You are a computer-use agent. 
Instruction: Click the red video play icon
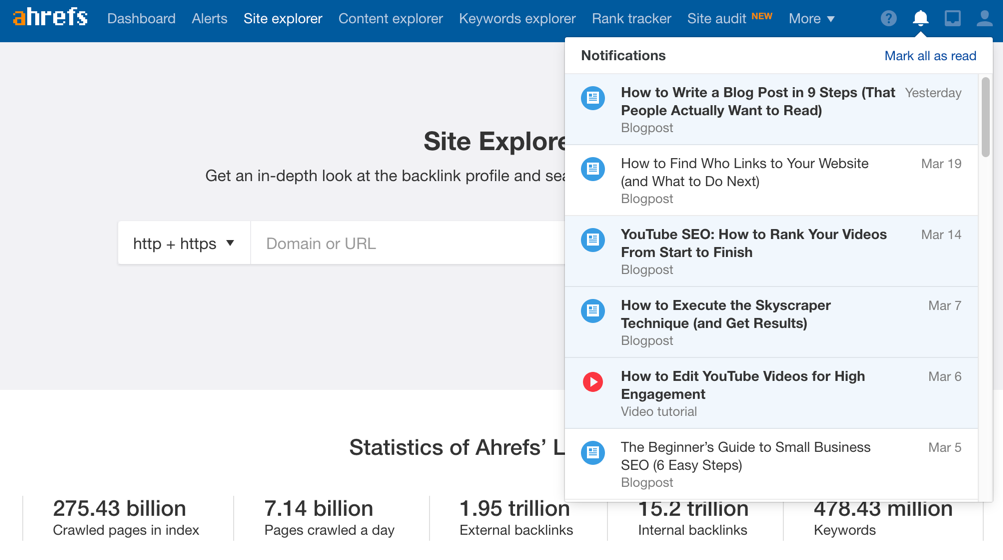pos(593,382)
